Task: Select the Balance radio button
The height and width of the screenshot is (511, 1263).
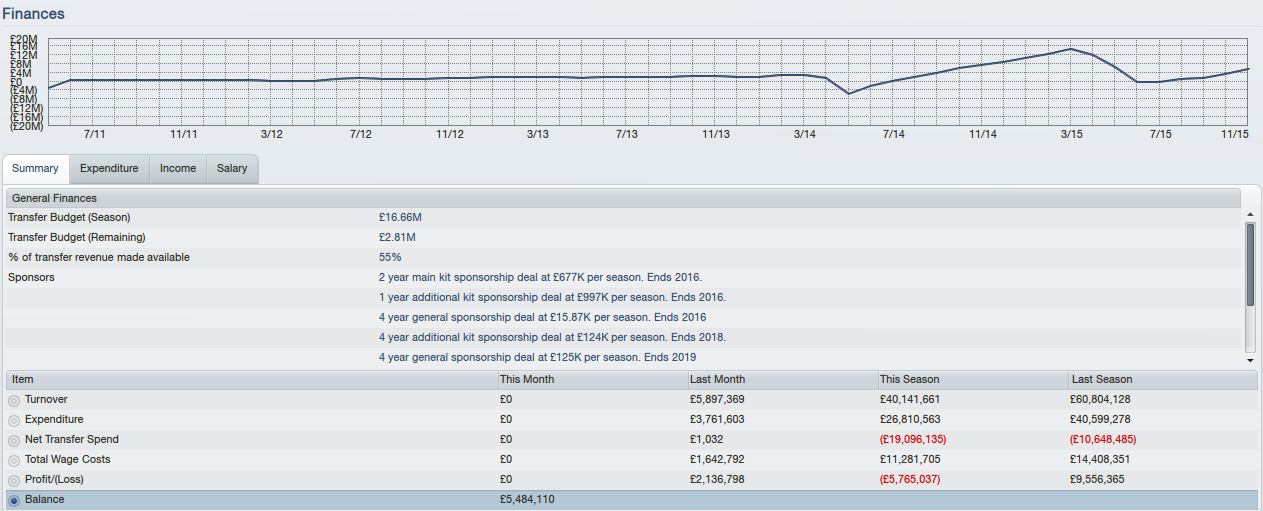Action: tap(14, 500)
